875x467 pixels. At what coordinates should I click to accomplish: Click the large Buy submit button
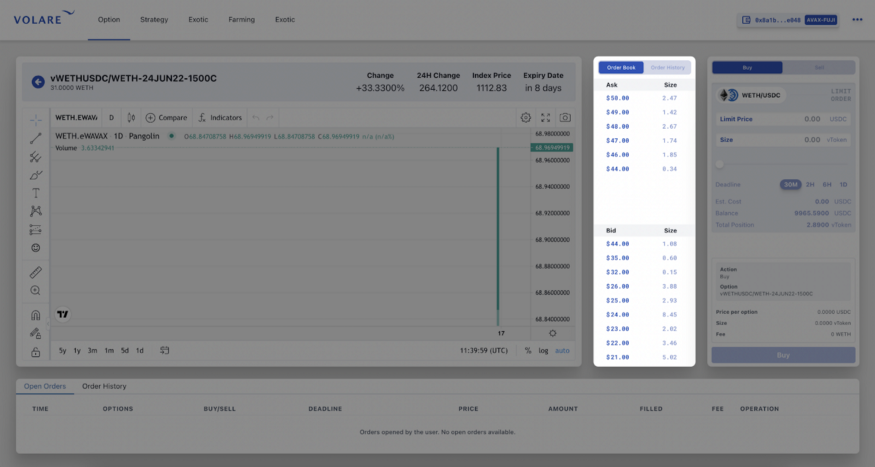(x=783, y=355)
